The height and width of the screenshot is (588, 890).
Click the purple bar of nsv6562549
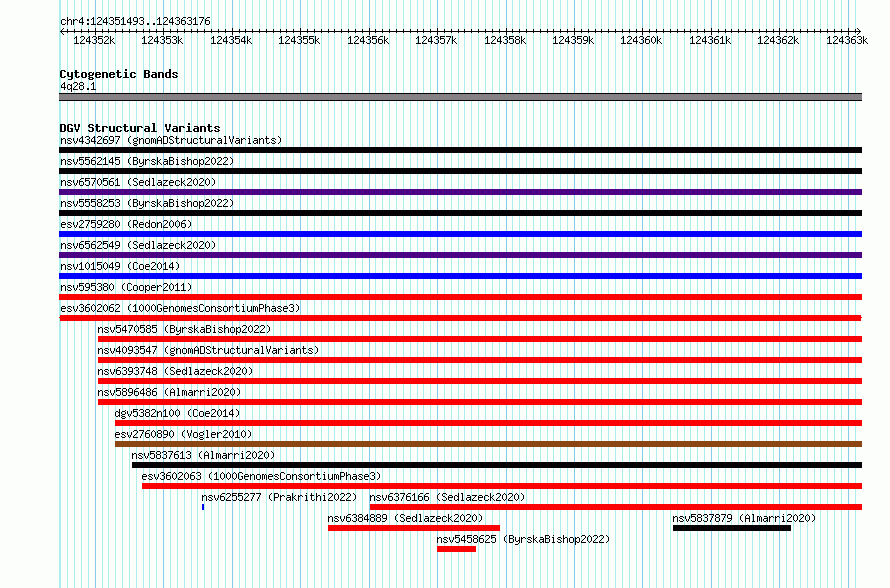click(x=460, y=255)
